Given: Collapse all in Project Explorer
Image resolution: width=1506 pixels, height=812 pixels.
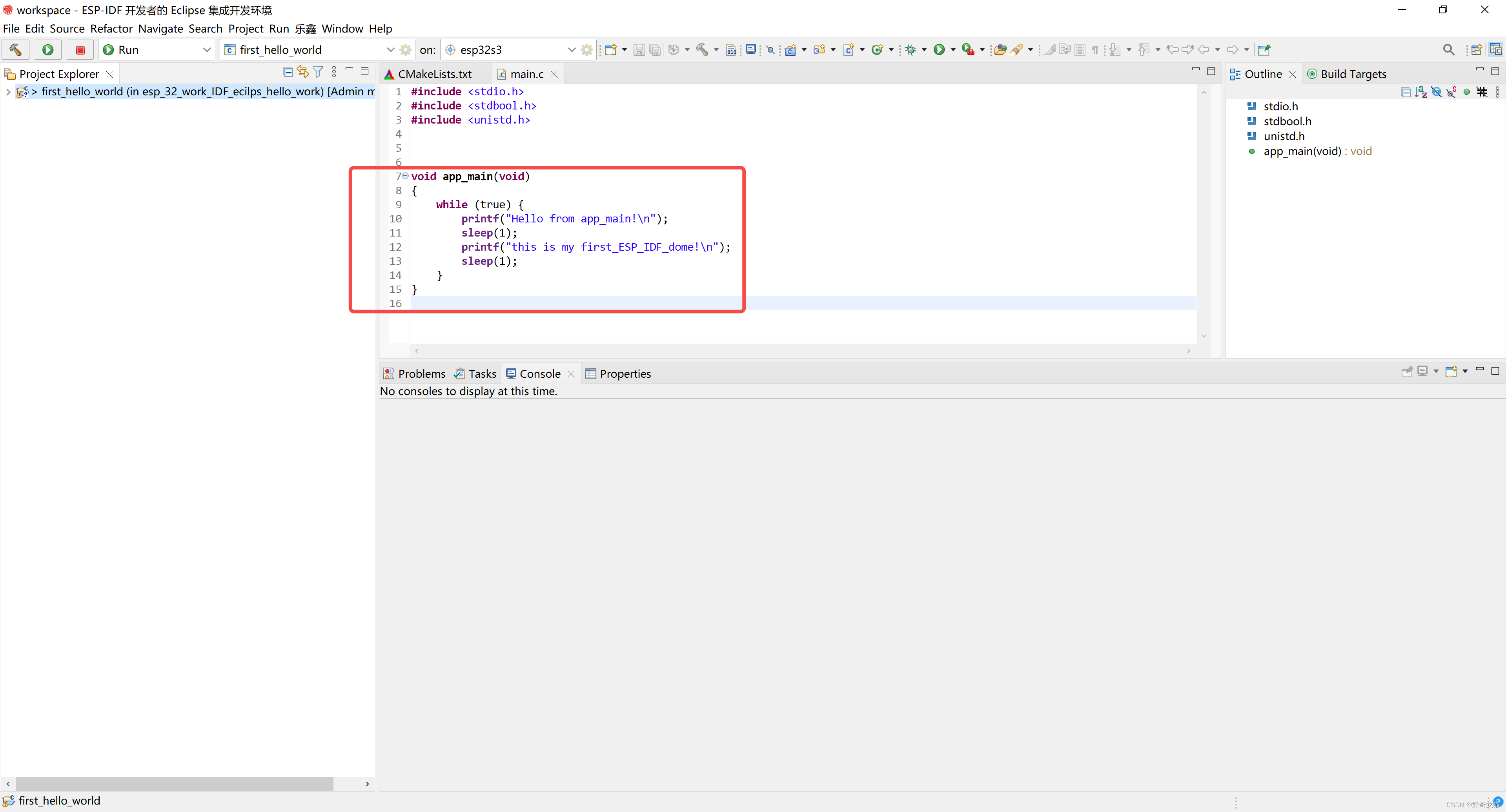Looking at the screenshot, I should tap(288, 72).
